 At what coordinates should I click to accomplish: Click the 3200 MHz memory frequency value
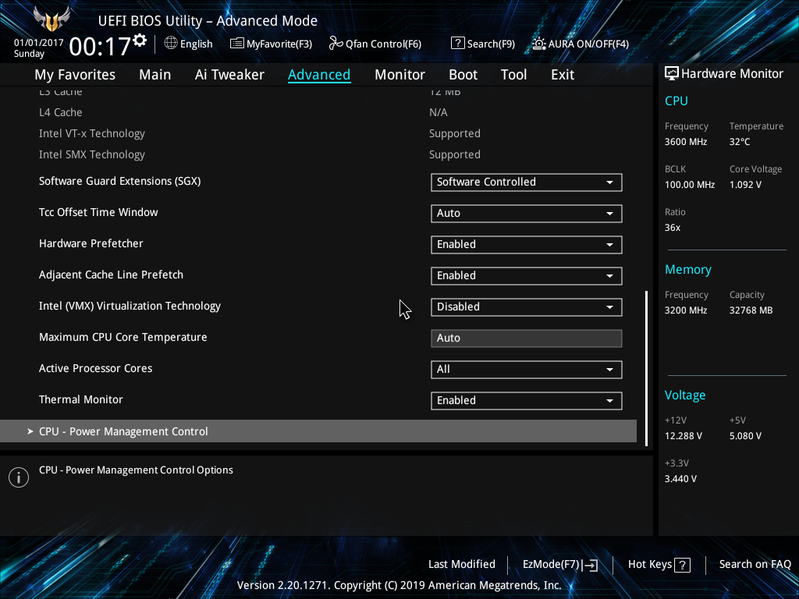pyautogui.click(x=685, y=310)
